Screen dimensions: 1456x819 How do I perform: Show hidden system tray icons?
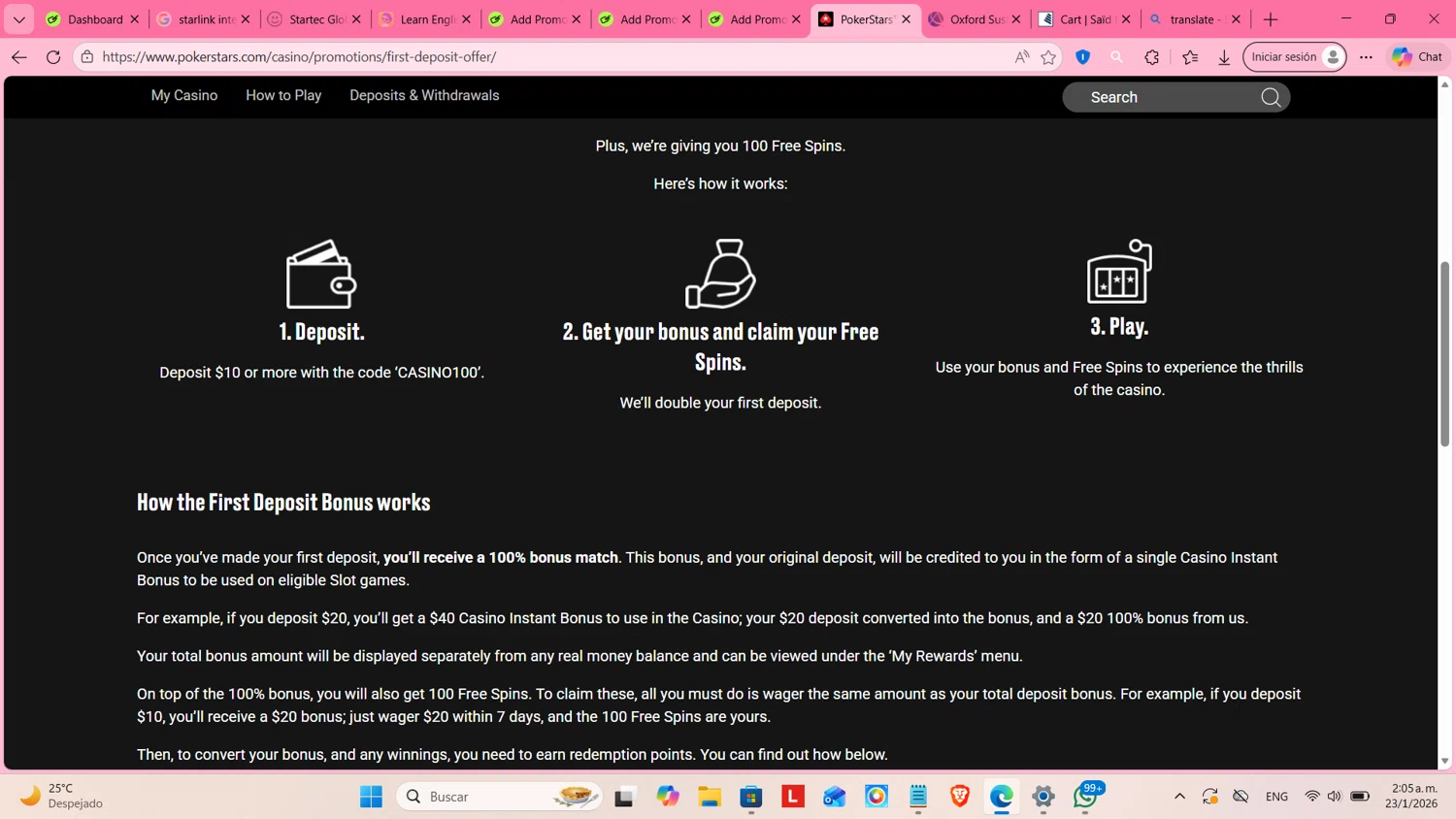(x=1179, y=797)
